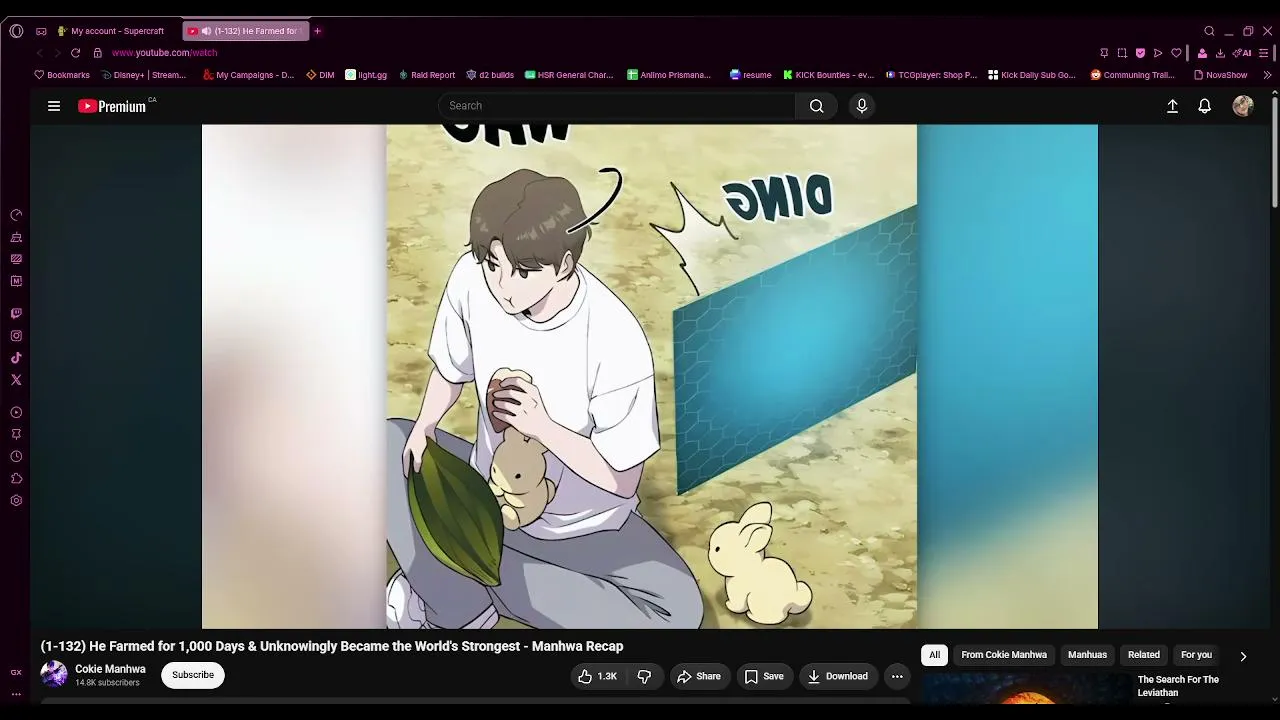Open the Disney+ bookmark
Screen dimensions: 1280x720
[x=144, y=75]
